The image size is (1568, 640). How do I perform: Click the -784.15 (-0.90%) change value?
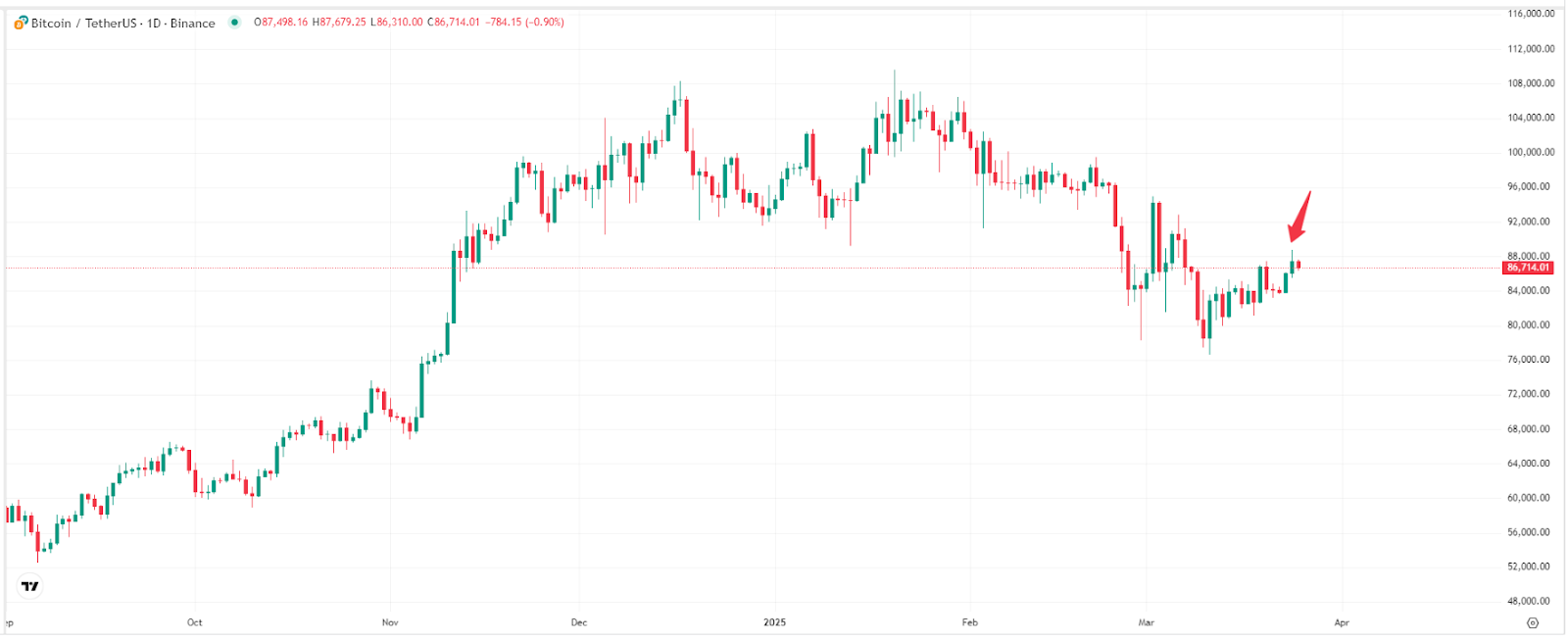[x=525, y=23]
